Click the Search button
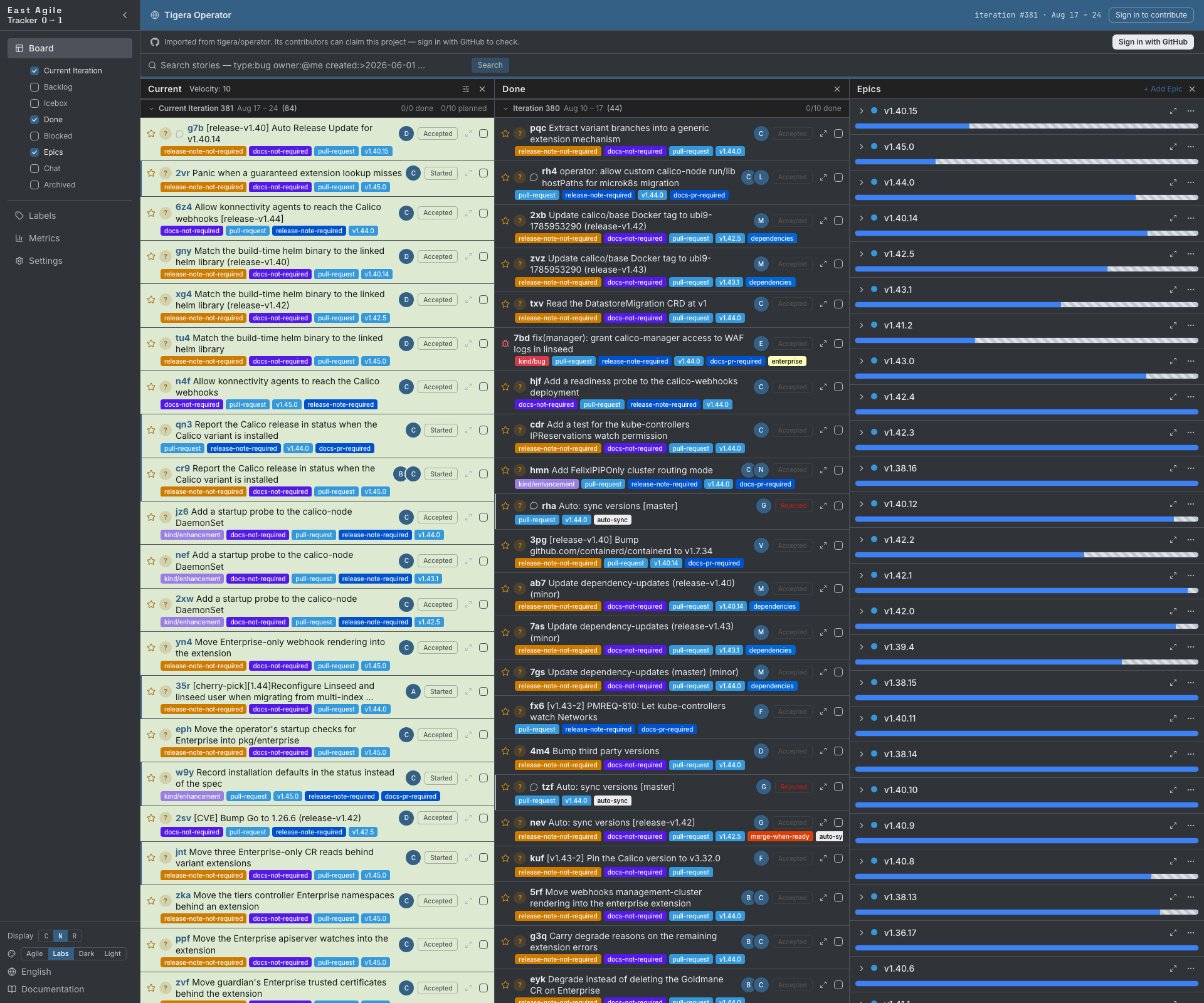 [x=490, y=65]
